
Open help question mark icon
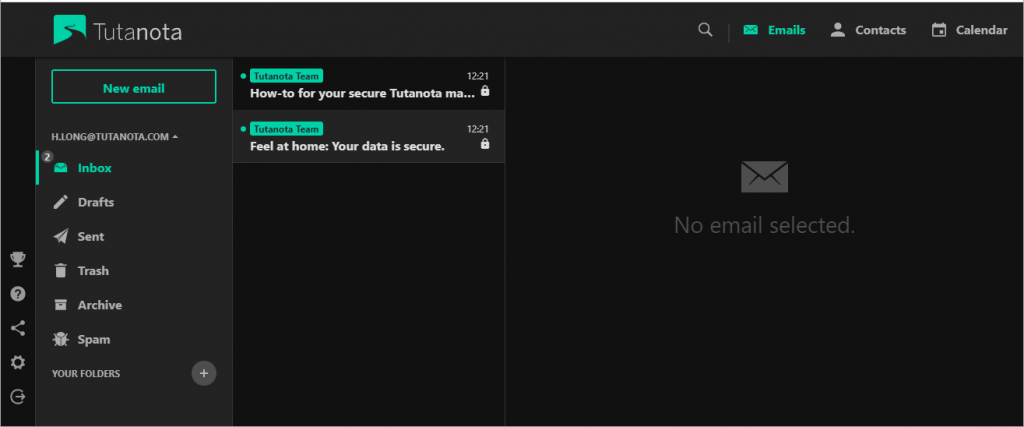(18, 294)
